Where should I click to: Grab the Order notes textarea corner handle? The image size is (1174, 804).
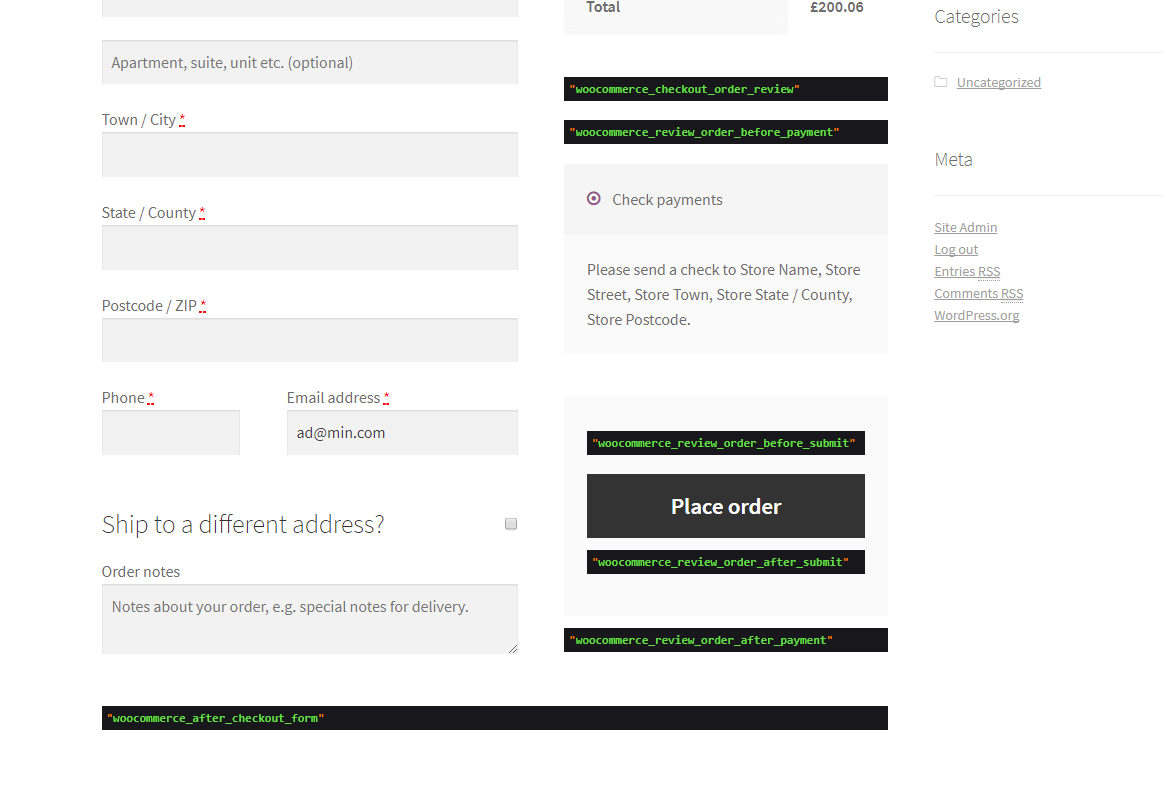click(x=513, y=648)
